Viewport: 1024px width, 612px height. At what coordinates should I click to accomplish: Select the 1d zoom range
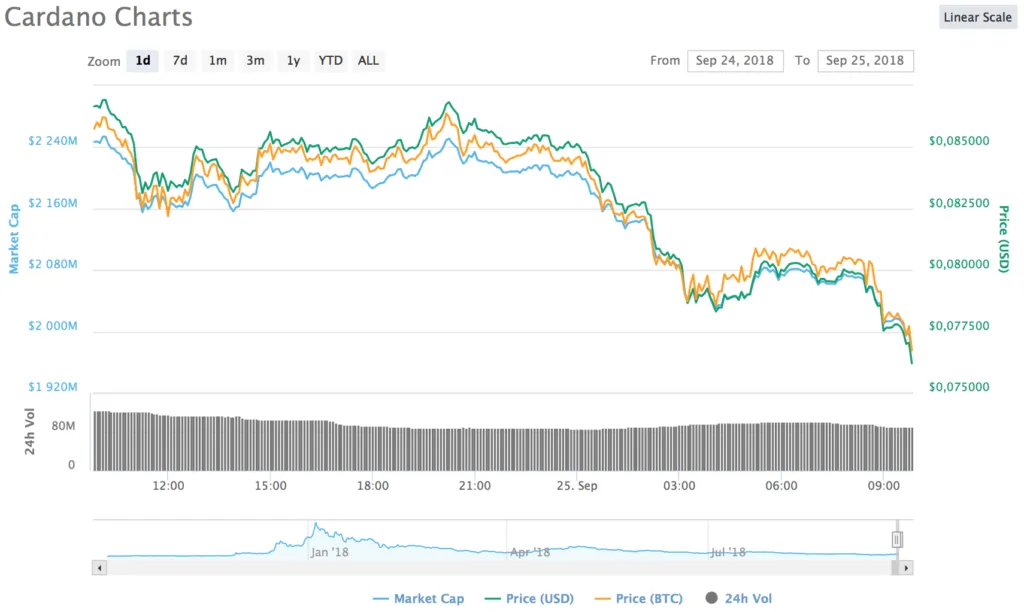(x=142, y=61)
